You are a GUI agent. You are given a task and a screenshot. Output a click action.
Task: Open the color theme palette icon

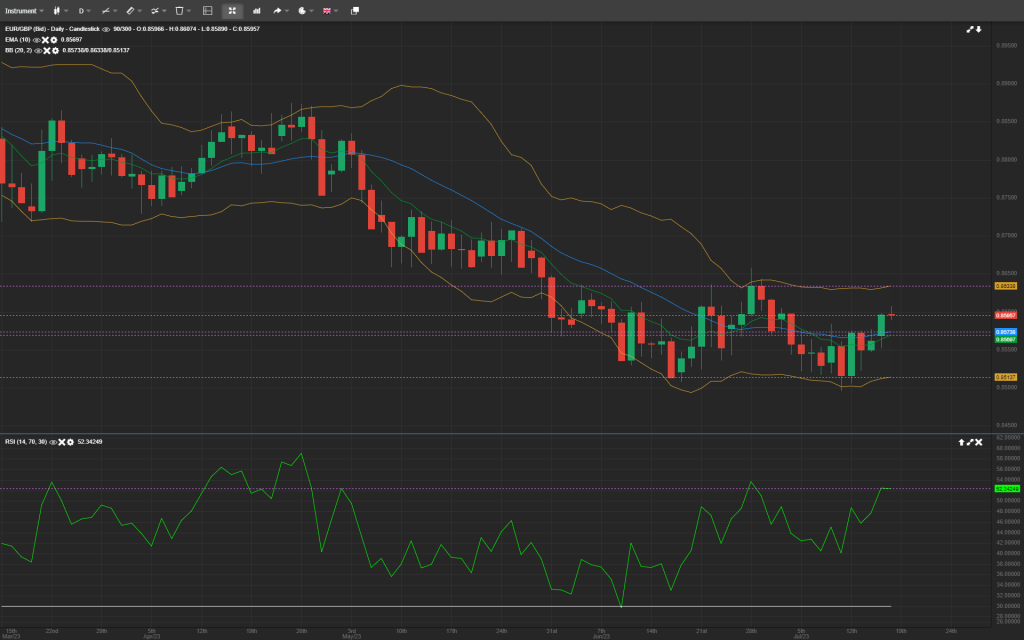[x=302, y=11]
